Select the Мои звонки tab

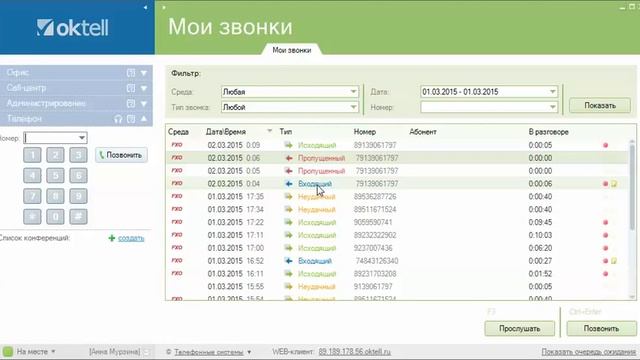(291, 50)
